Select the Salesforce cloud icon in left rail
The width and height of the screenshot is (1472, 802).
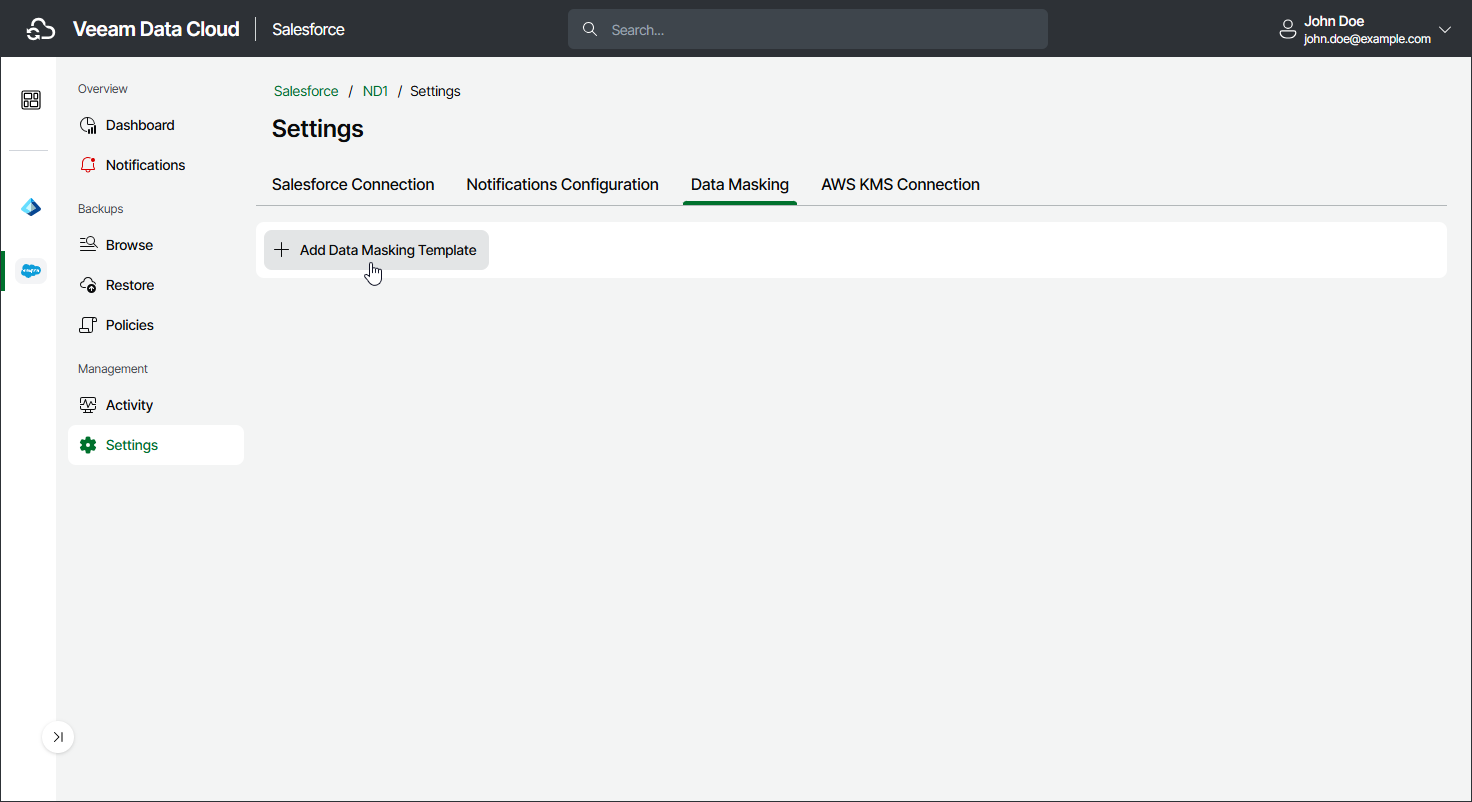click(x=31, y=270)
